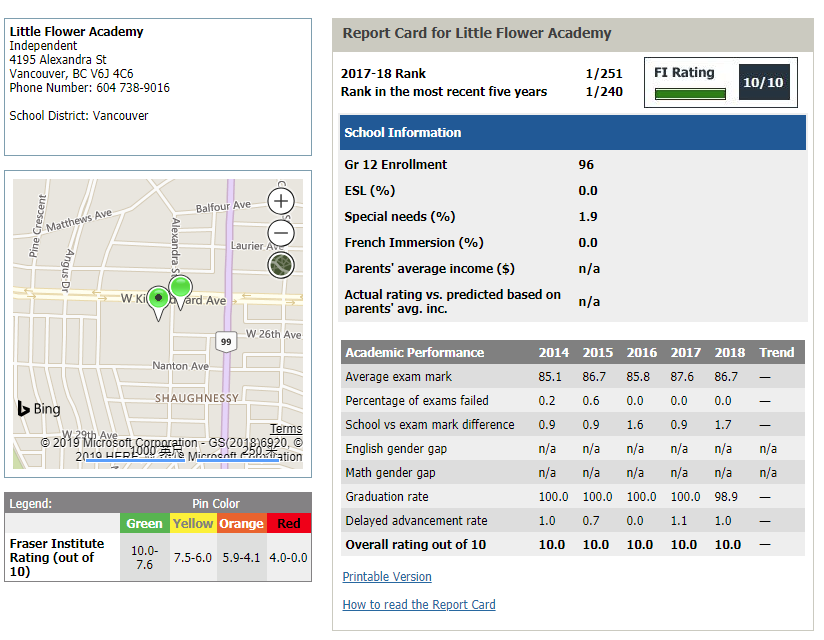
Task: Click English gender gap row label
Action: pyautogui.click(x=396, y=449)
